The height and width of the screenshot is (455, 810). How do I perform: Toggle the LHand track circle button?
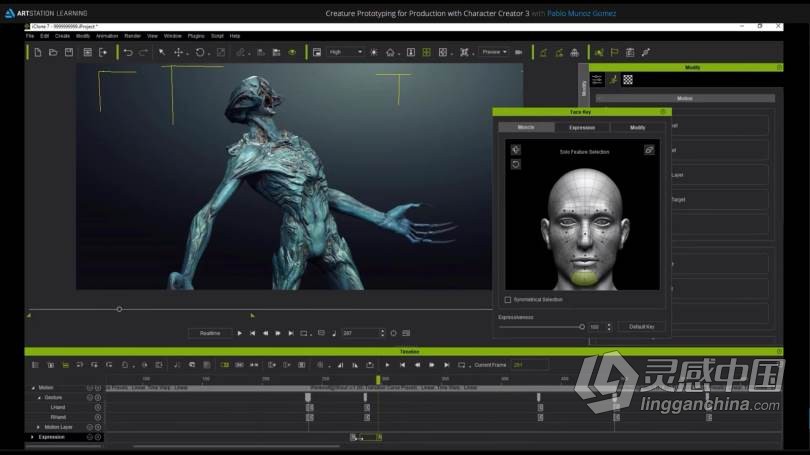[98, 407]
